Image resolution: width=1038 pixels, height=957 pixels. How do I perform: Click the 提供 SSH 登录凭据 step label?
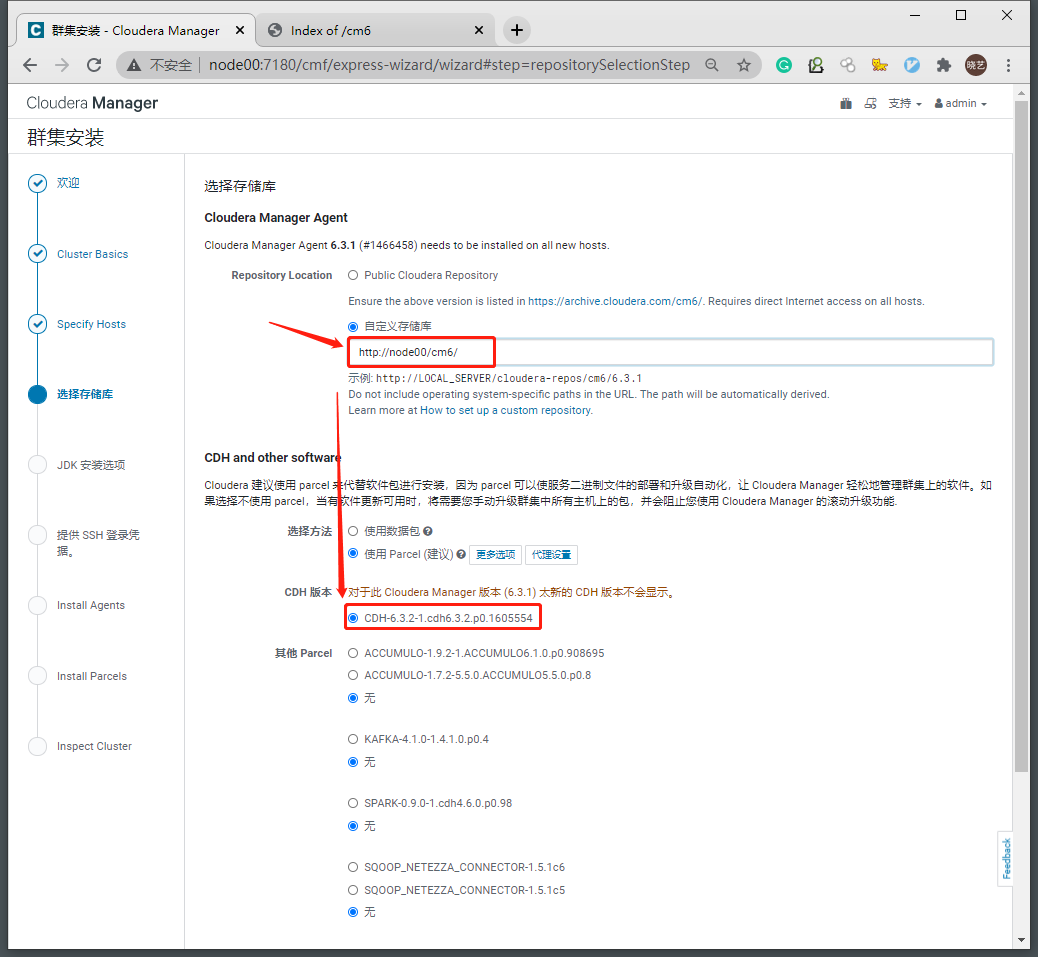98,543
